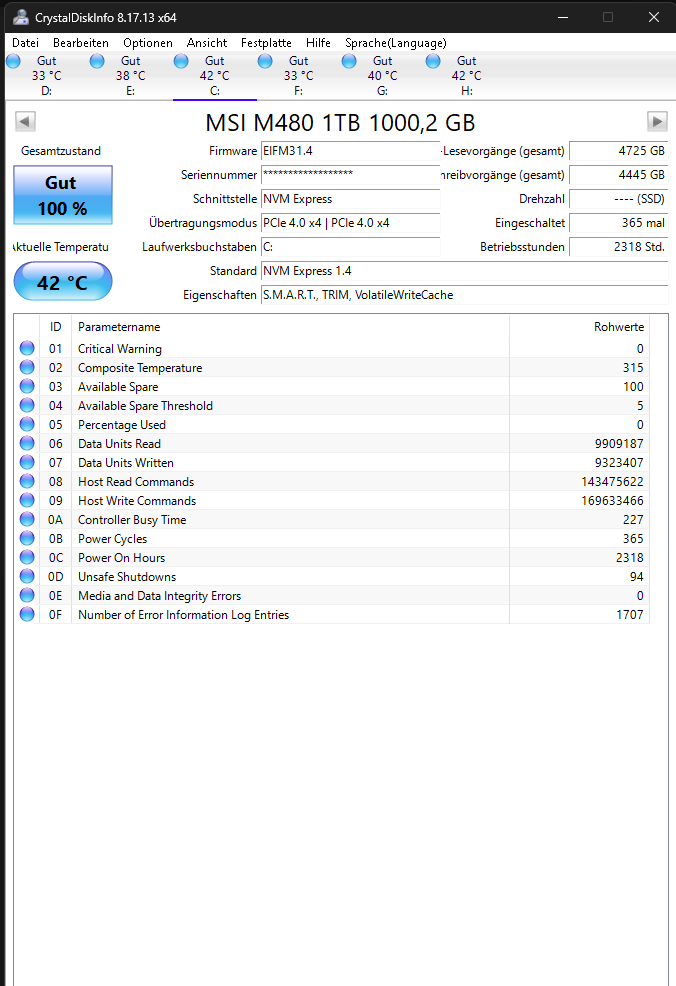Click raw value 169633466
The image size is (676, 986).
point(612,501)
